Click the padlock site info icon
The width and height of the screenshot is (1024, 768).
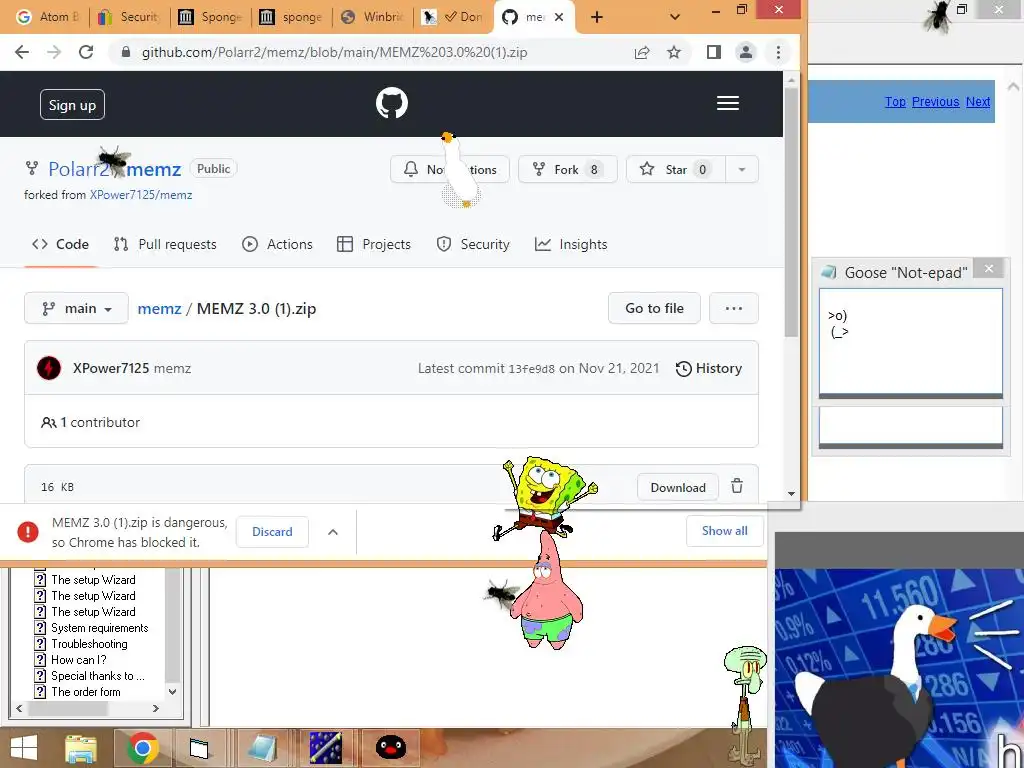pos(126,52)
